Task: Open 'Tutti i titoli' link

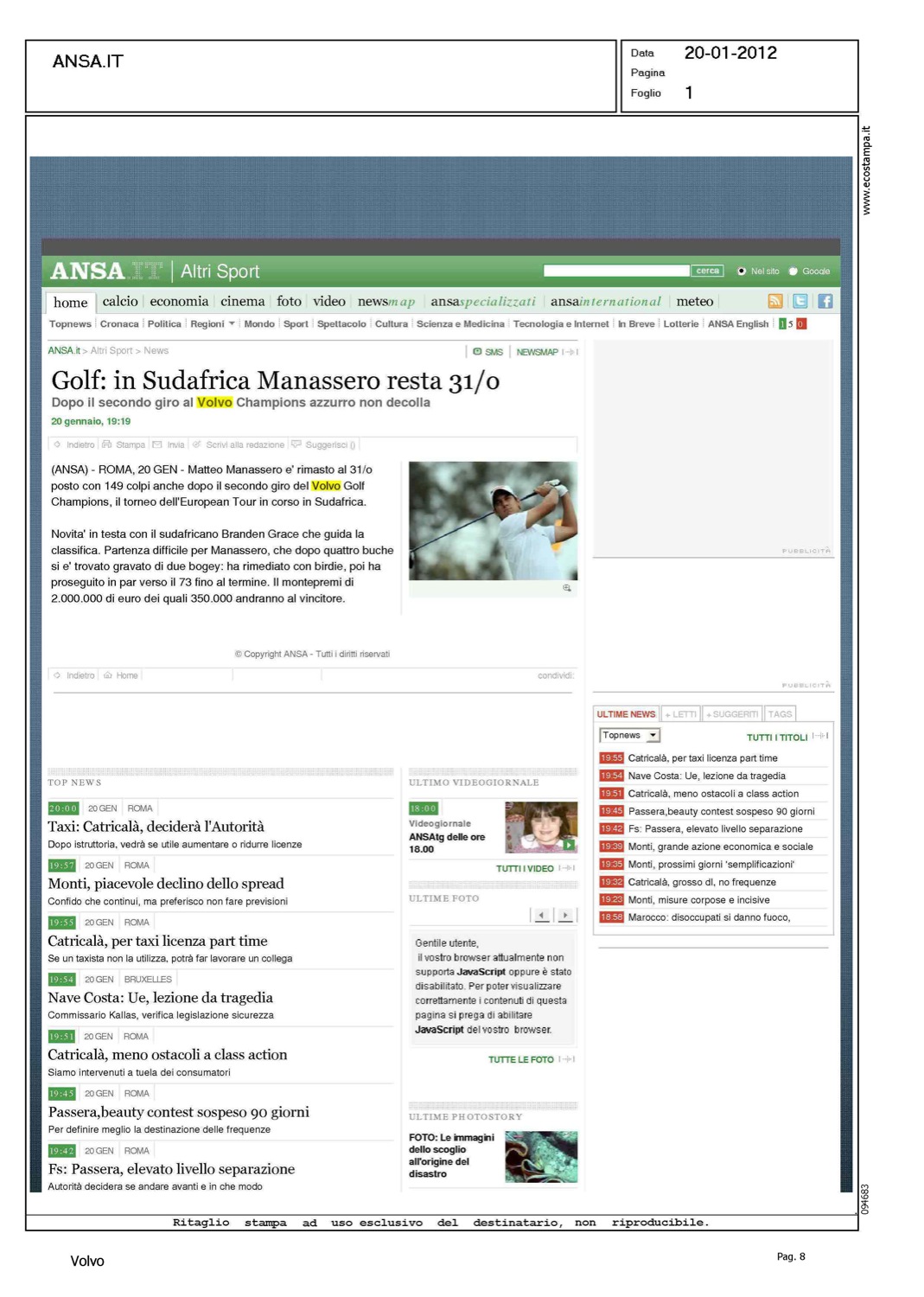Action: coord(777,738)
